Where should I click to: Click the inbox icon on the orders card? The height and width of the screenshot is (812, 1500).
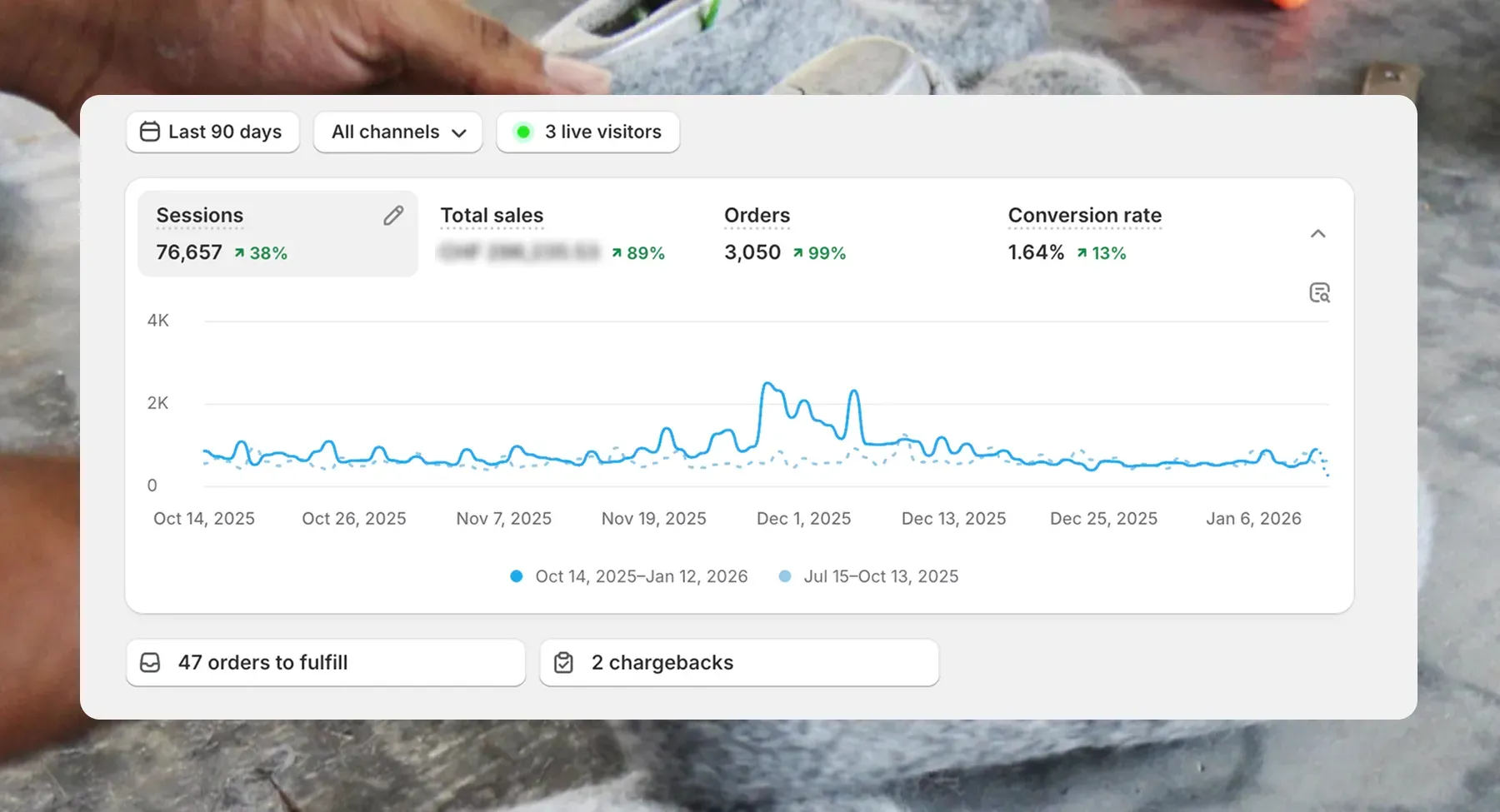151,662
